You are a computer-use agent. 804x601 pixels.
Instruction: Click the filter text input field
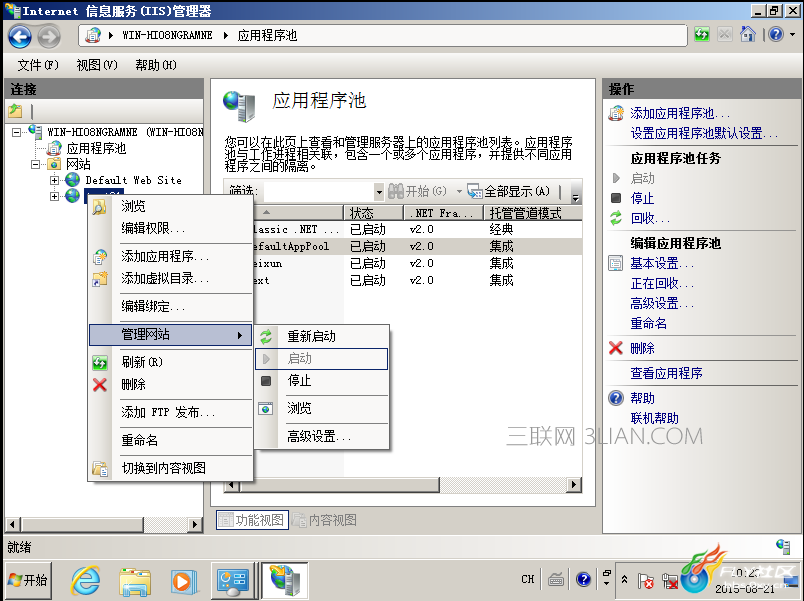tap(318, 192)
